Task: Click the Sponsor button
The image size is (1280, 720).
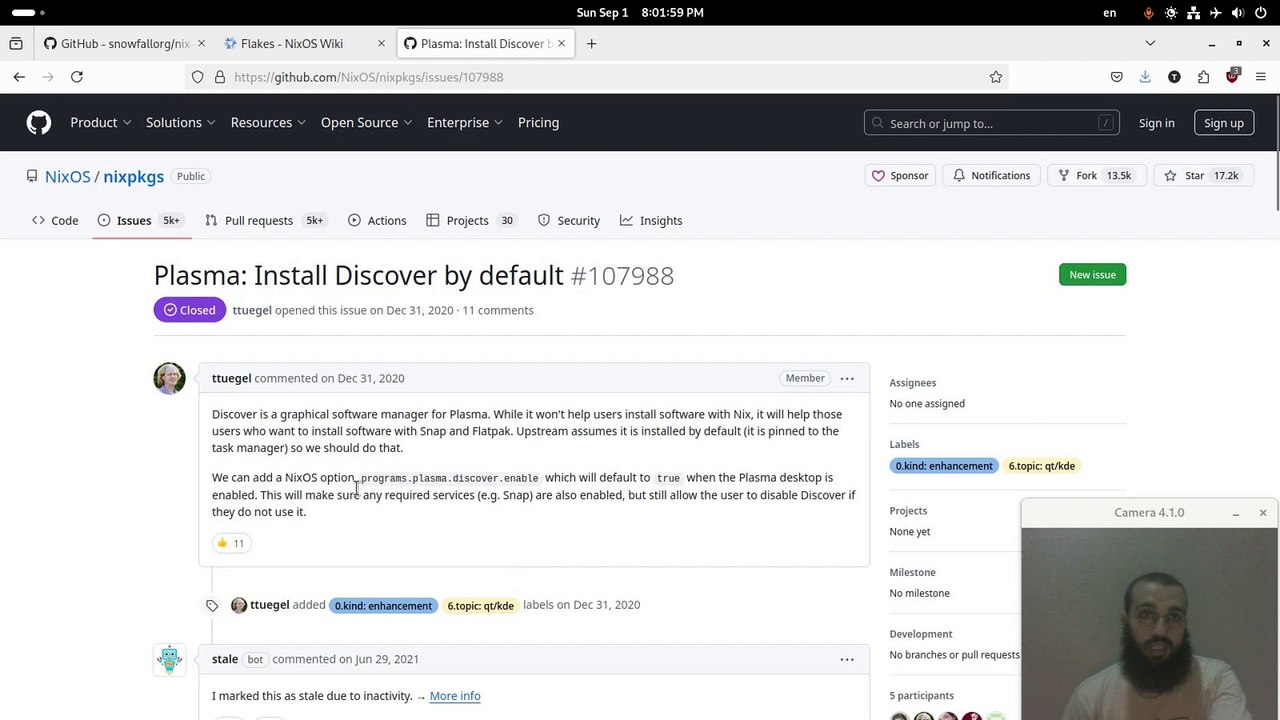Action: click(x=900, y=176)
